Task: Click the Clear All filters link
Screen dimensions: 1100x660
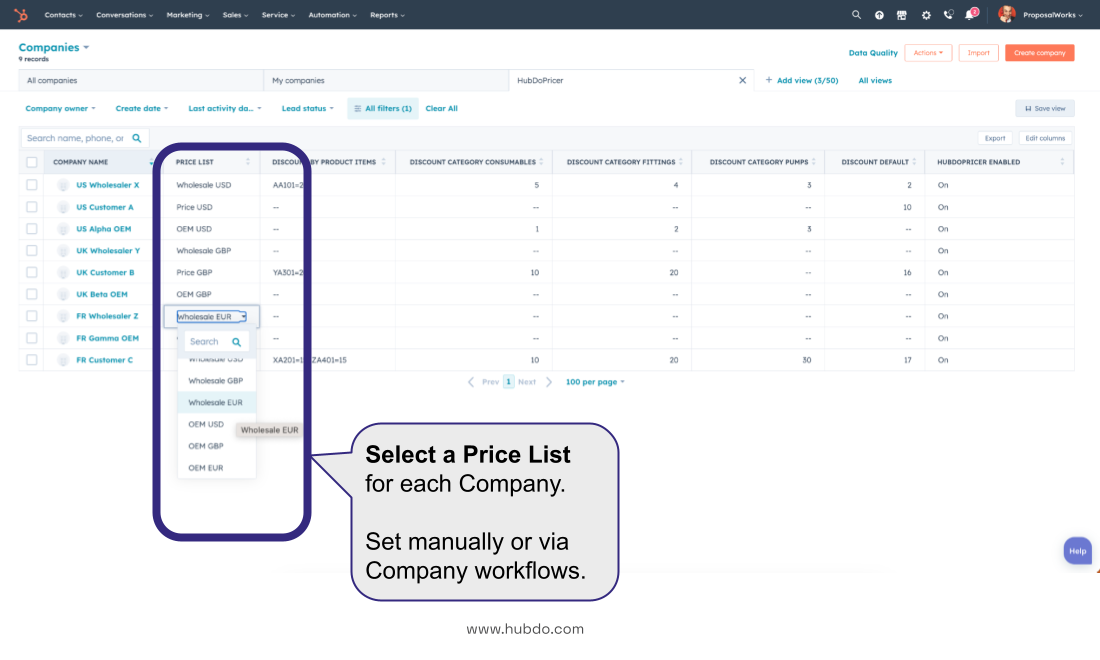Action: tap(441, 109)
